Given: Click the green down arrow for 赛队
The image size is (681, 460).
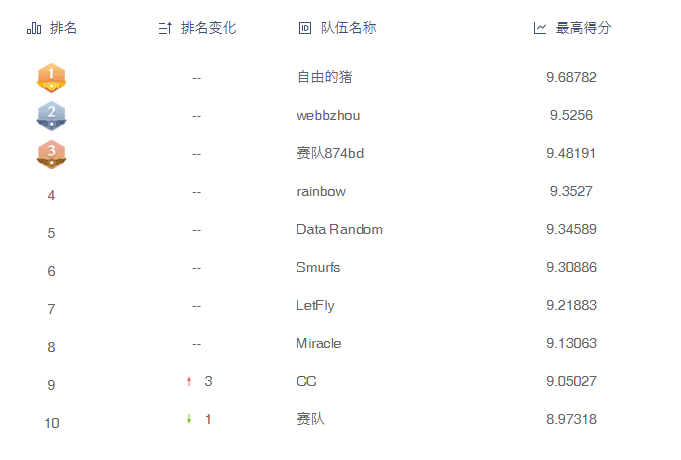Looking at the screenshot, I should tap(189, 419).
